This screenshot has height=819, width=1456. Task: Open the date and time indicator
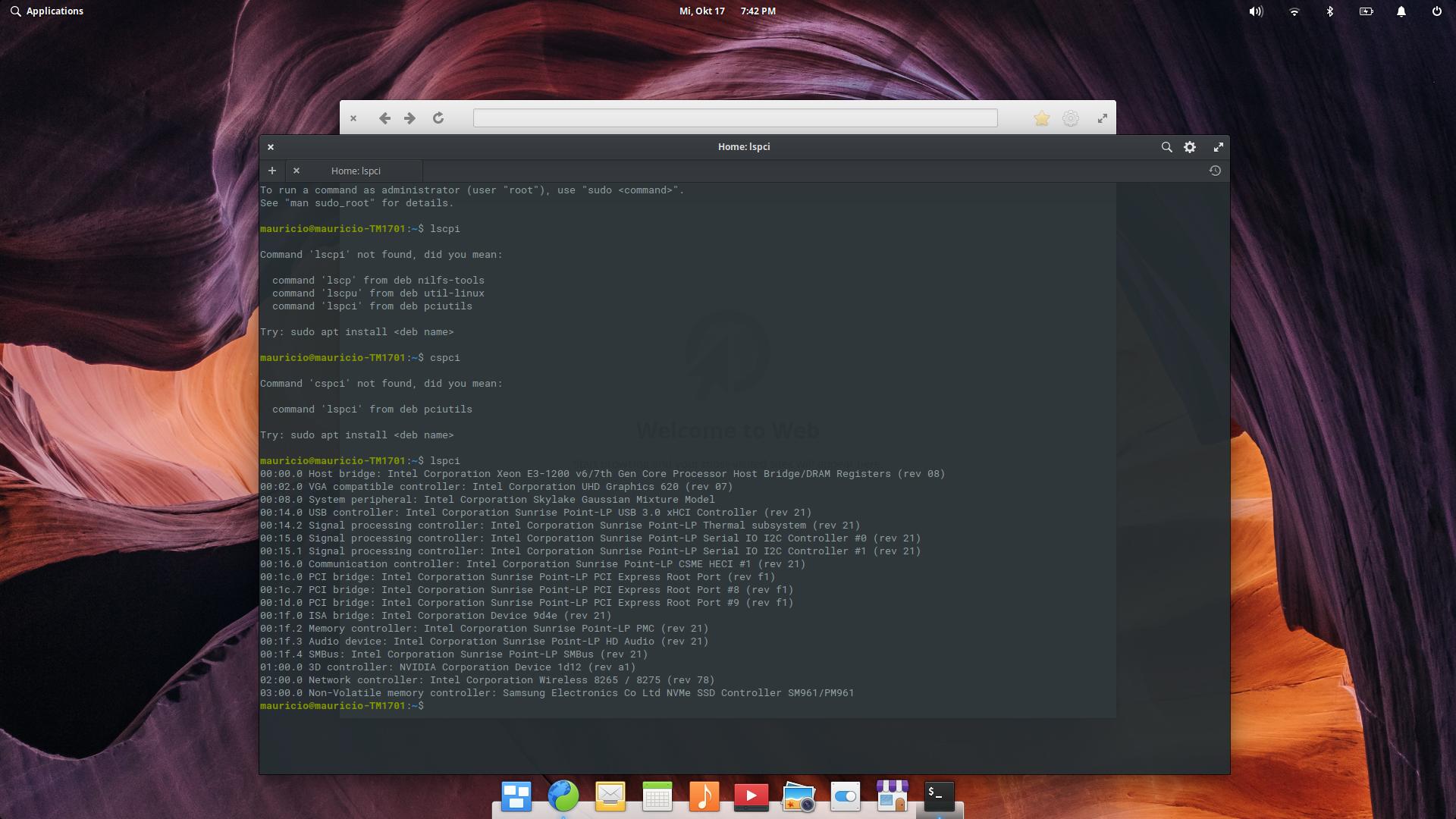(727, 11)
